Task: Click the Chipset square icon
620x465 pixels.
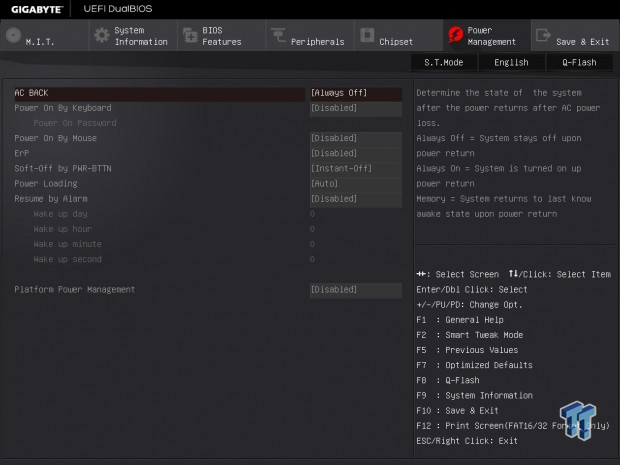Action: pyautogui.click(x=367, y=35)
